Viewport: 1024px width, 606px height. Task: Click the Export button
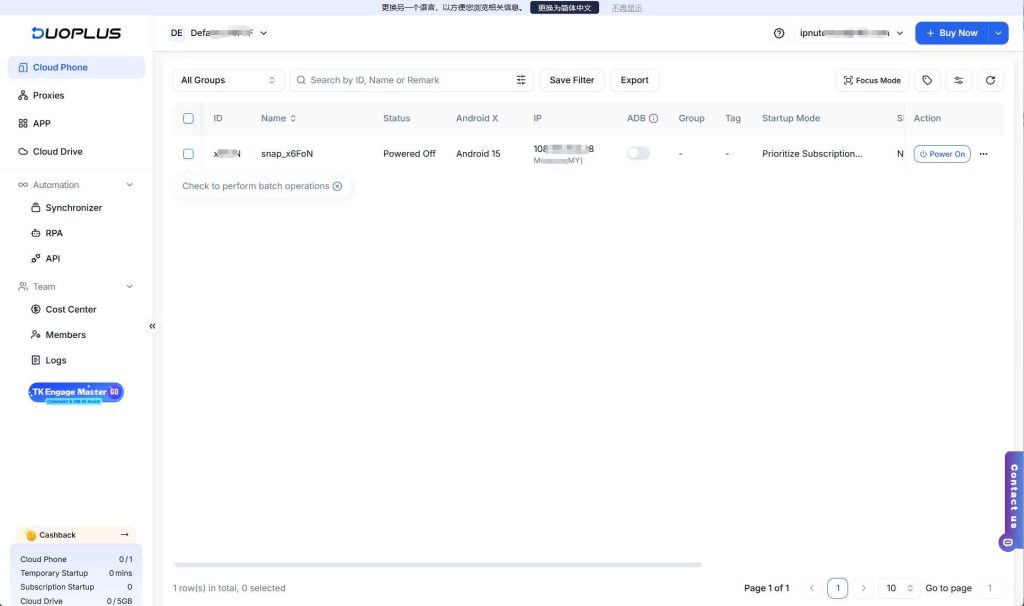point(634,80)
